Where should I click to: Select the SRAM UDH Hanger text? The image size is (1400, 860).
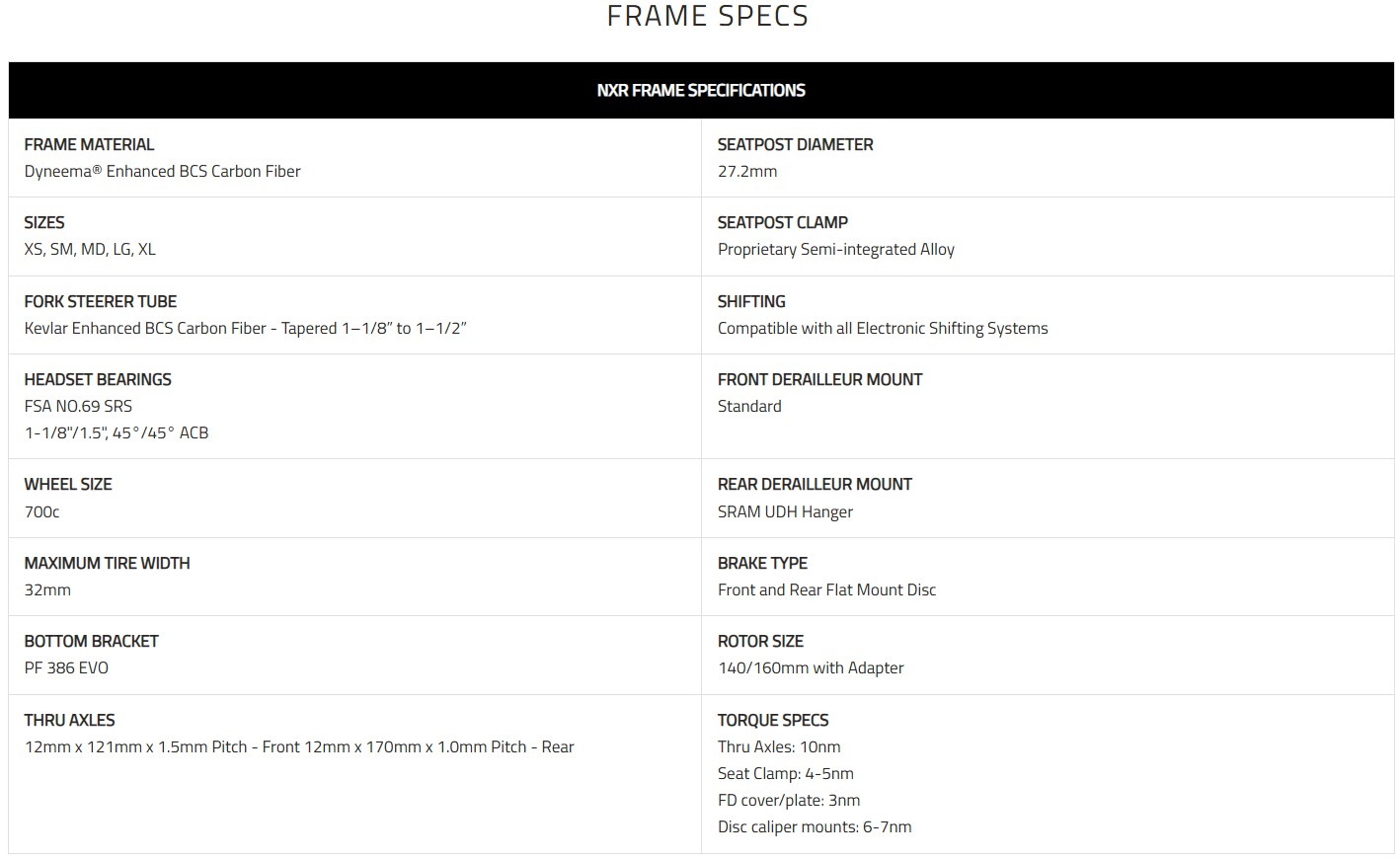(785, 511)
